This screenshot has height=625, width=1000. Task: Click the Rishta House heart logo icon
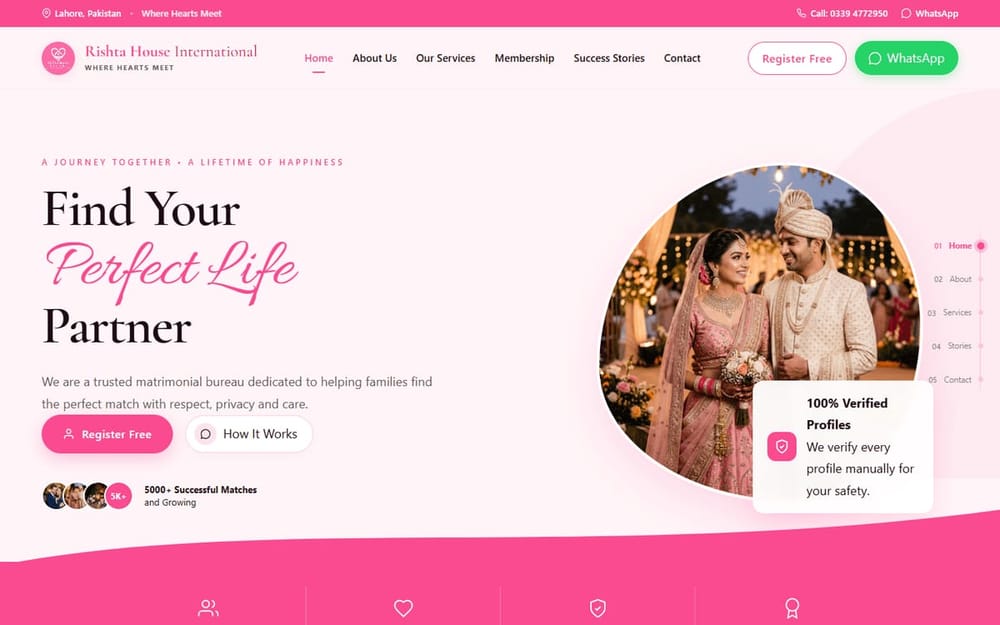(58, 58)
